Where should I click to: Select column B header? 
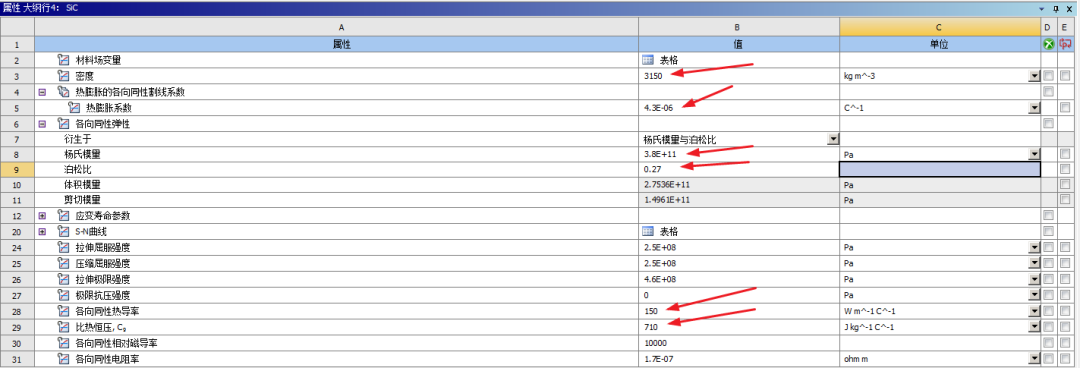[x=739, y=27]
